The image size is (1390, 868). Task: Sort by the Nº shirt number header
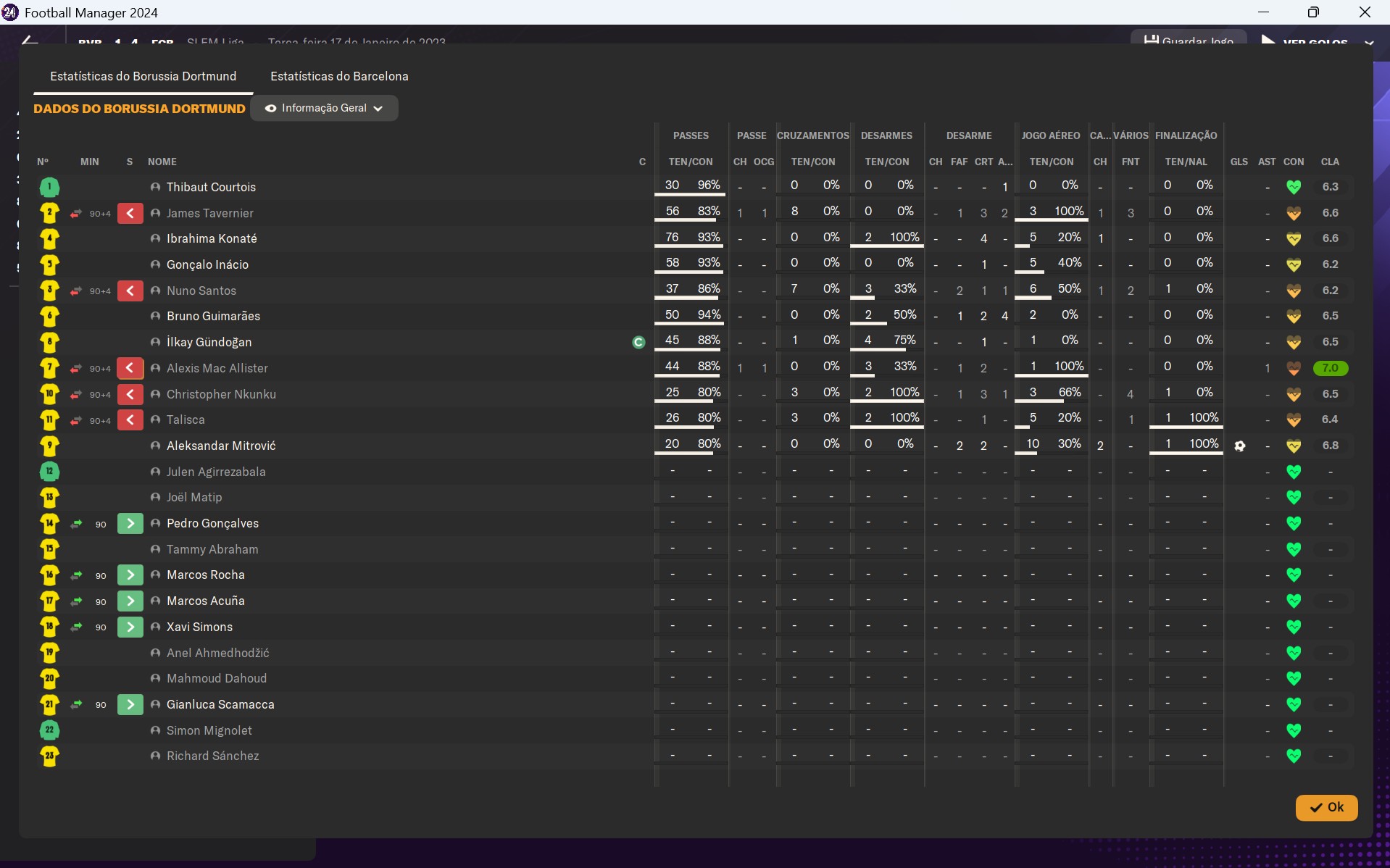(x=43, y=162)
